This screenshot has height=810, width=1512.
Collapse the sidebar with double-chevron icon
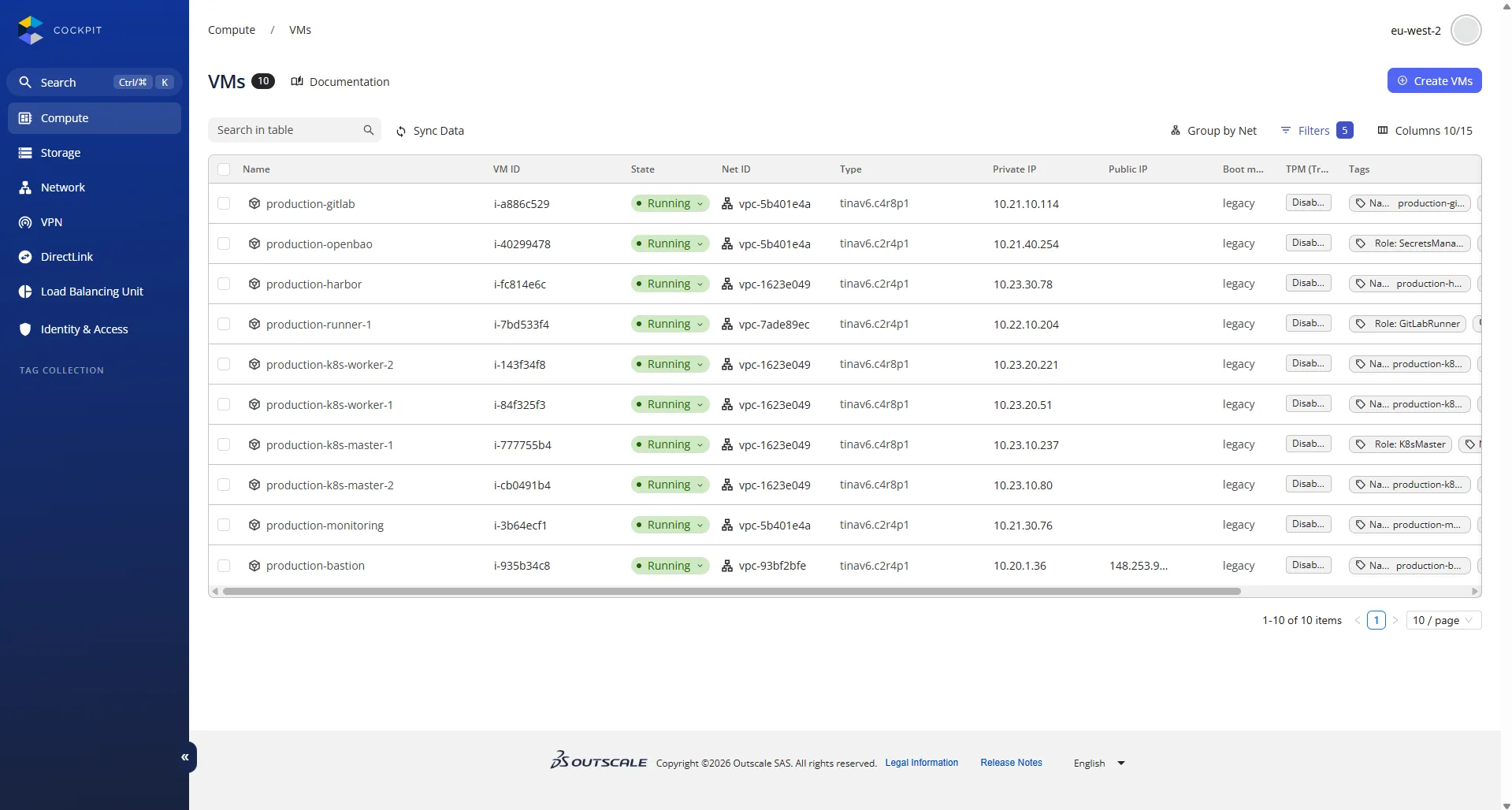click(185, 757)
